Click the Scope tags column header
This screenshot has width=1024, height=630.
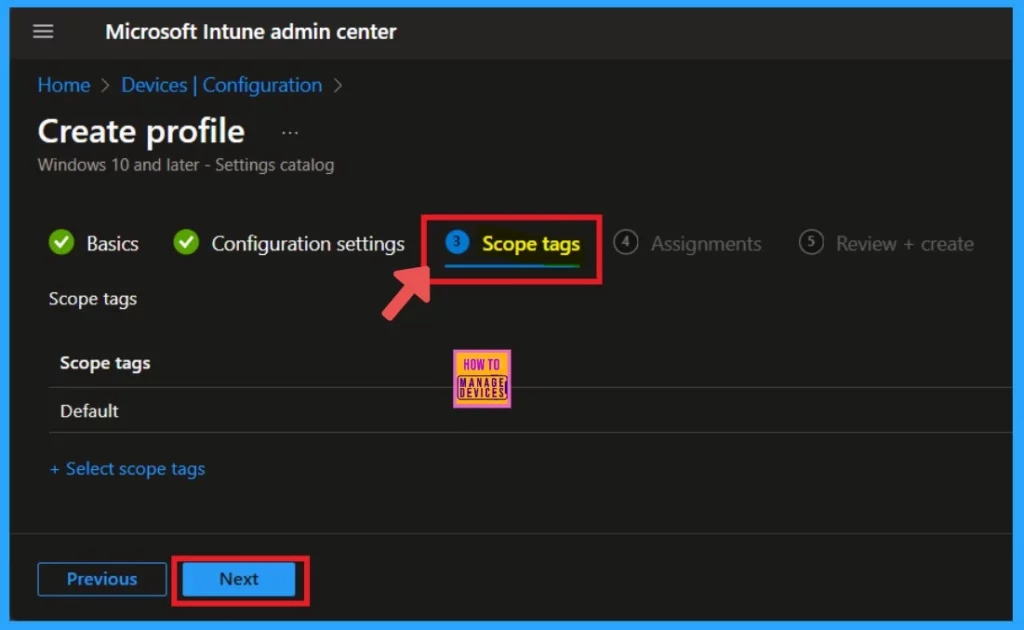point(105,363)
